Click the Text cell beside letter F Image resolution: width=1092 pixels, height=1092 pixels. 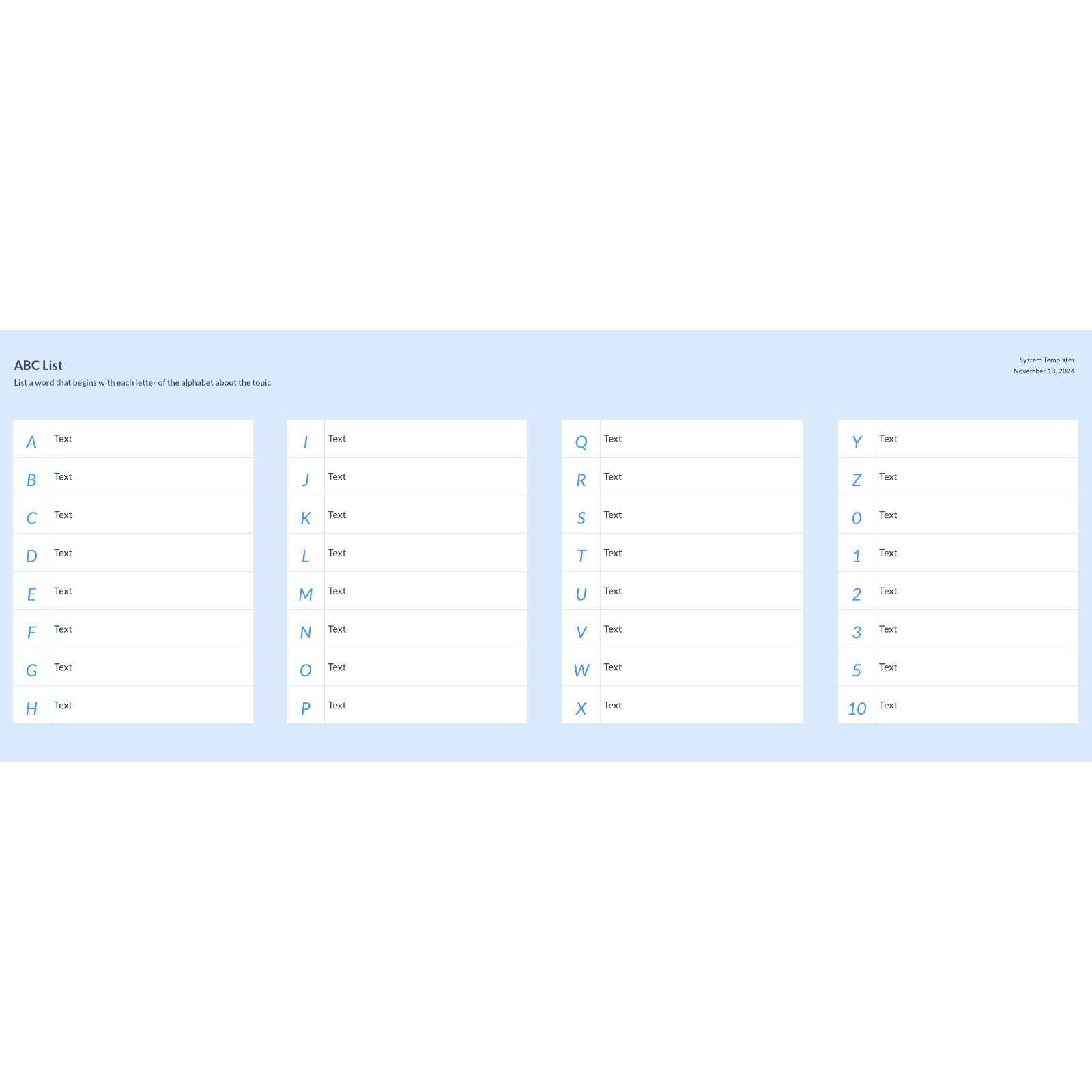point(152,629)
